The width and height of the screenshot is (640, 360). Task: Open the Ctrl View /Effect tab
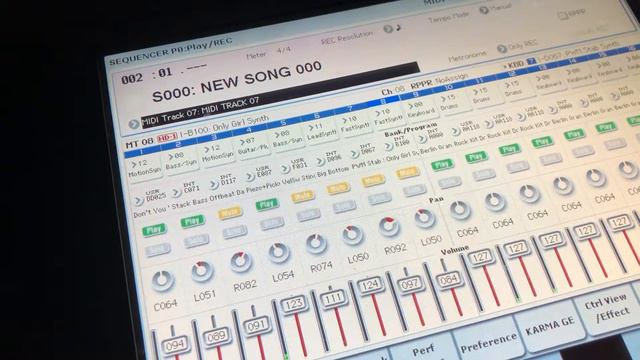pyautogui.click(x=606, y=308)
